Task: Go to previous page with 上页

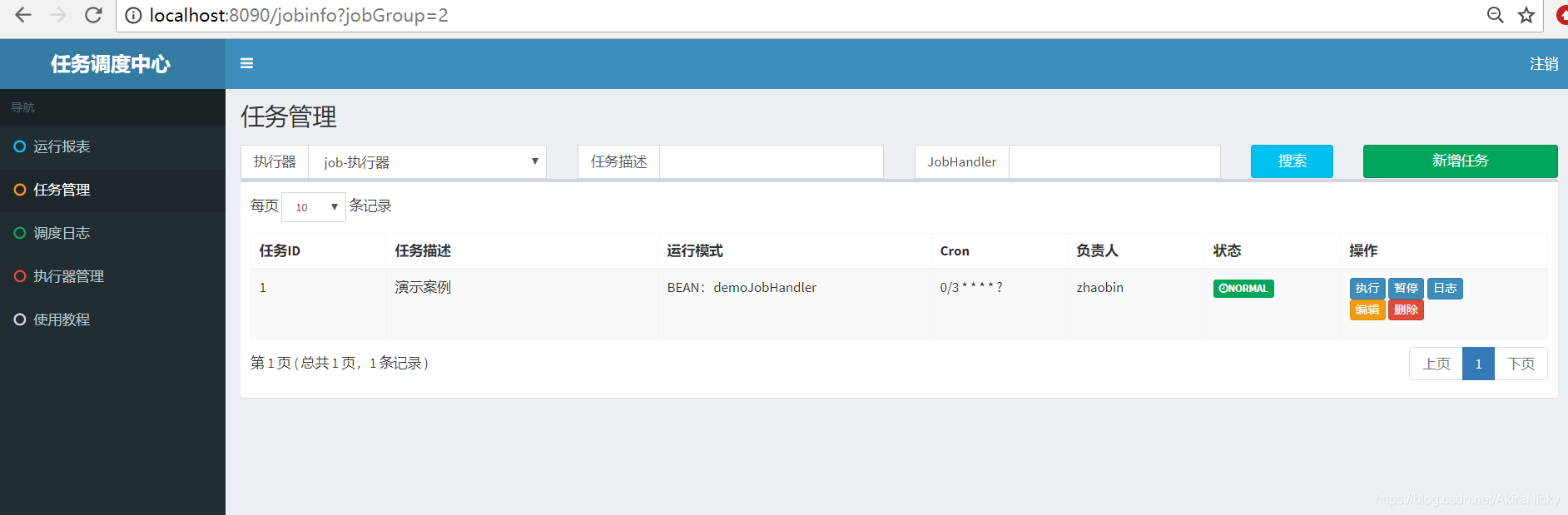Action: click(x=1436, y=364)
